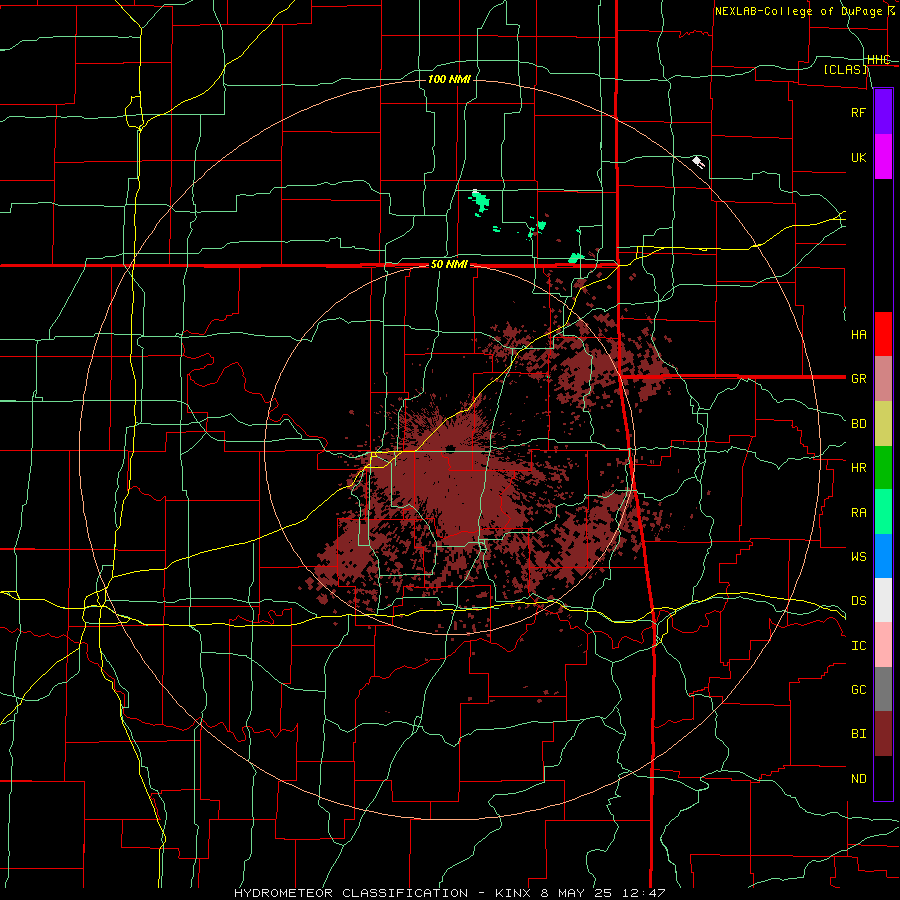This screenshot has height=900, width=900.
Task: Click the DS legend label
Action: pos(859,601)
